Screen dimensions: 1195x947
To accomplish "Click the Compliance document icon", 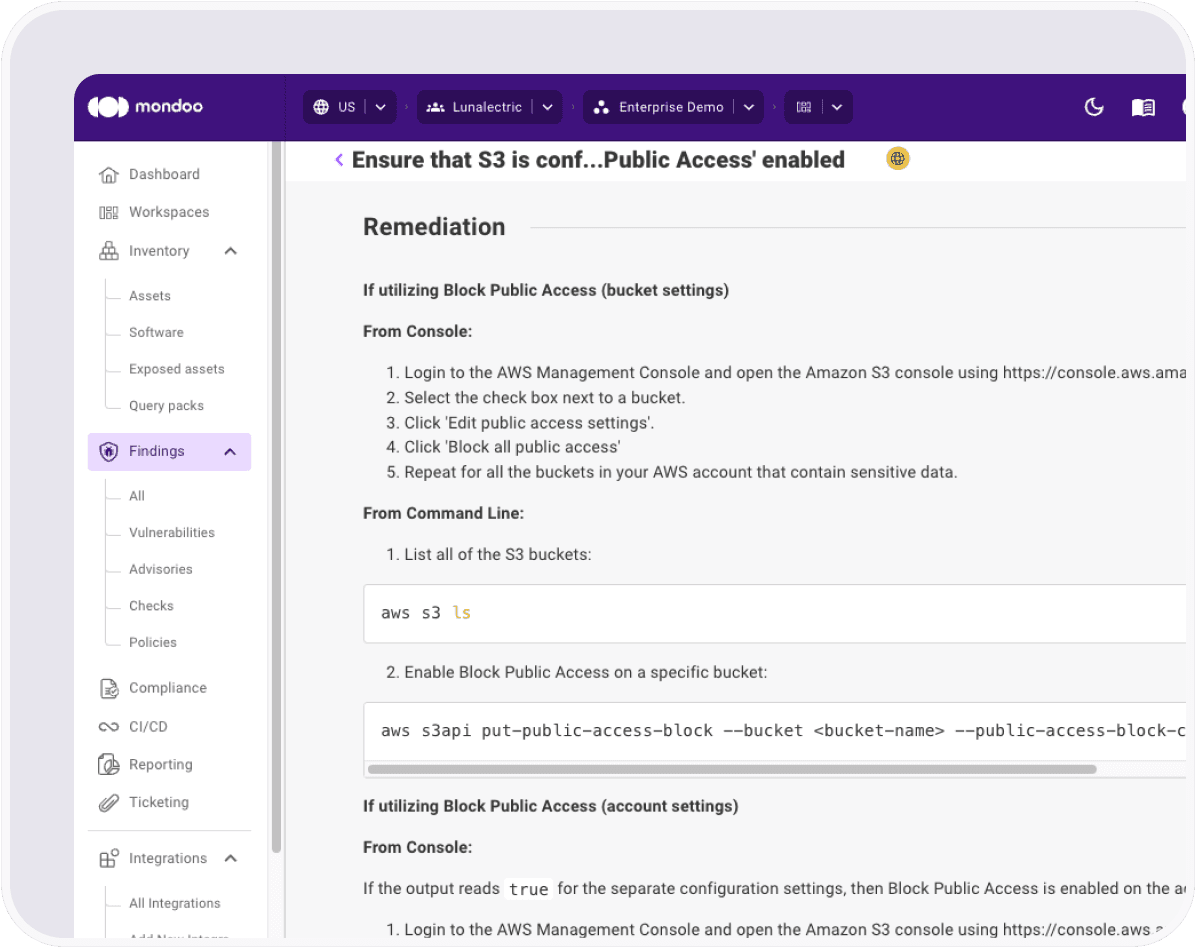I will pos(108,688).
